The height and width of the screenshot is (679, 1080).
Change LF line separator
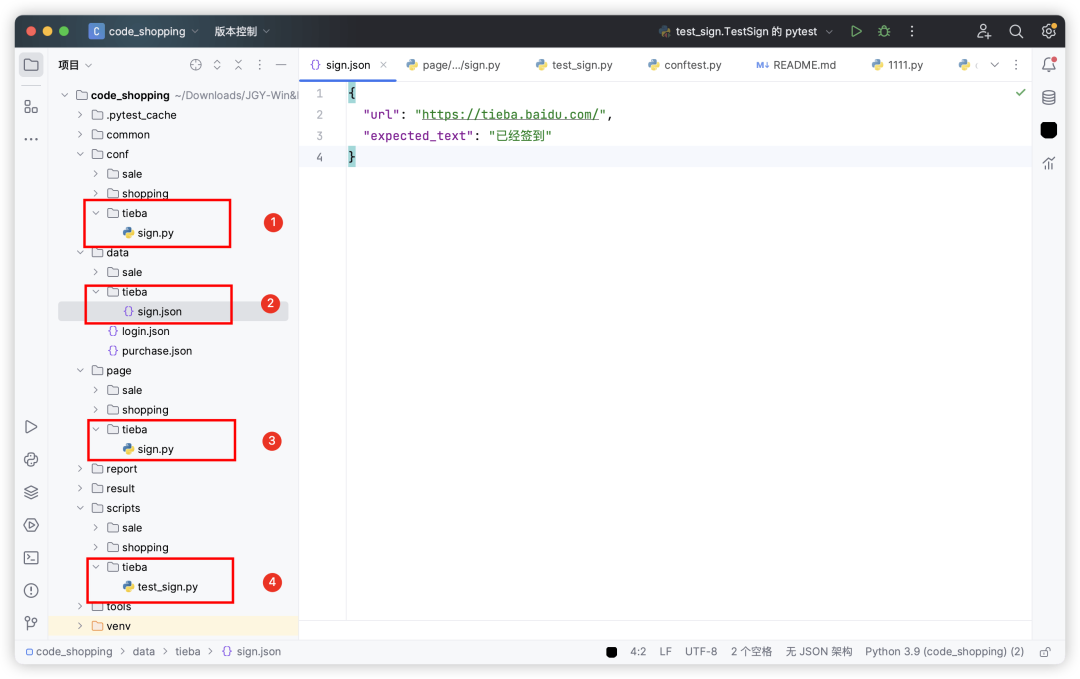tap(665, 651)
